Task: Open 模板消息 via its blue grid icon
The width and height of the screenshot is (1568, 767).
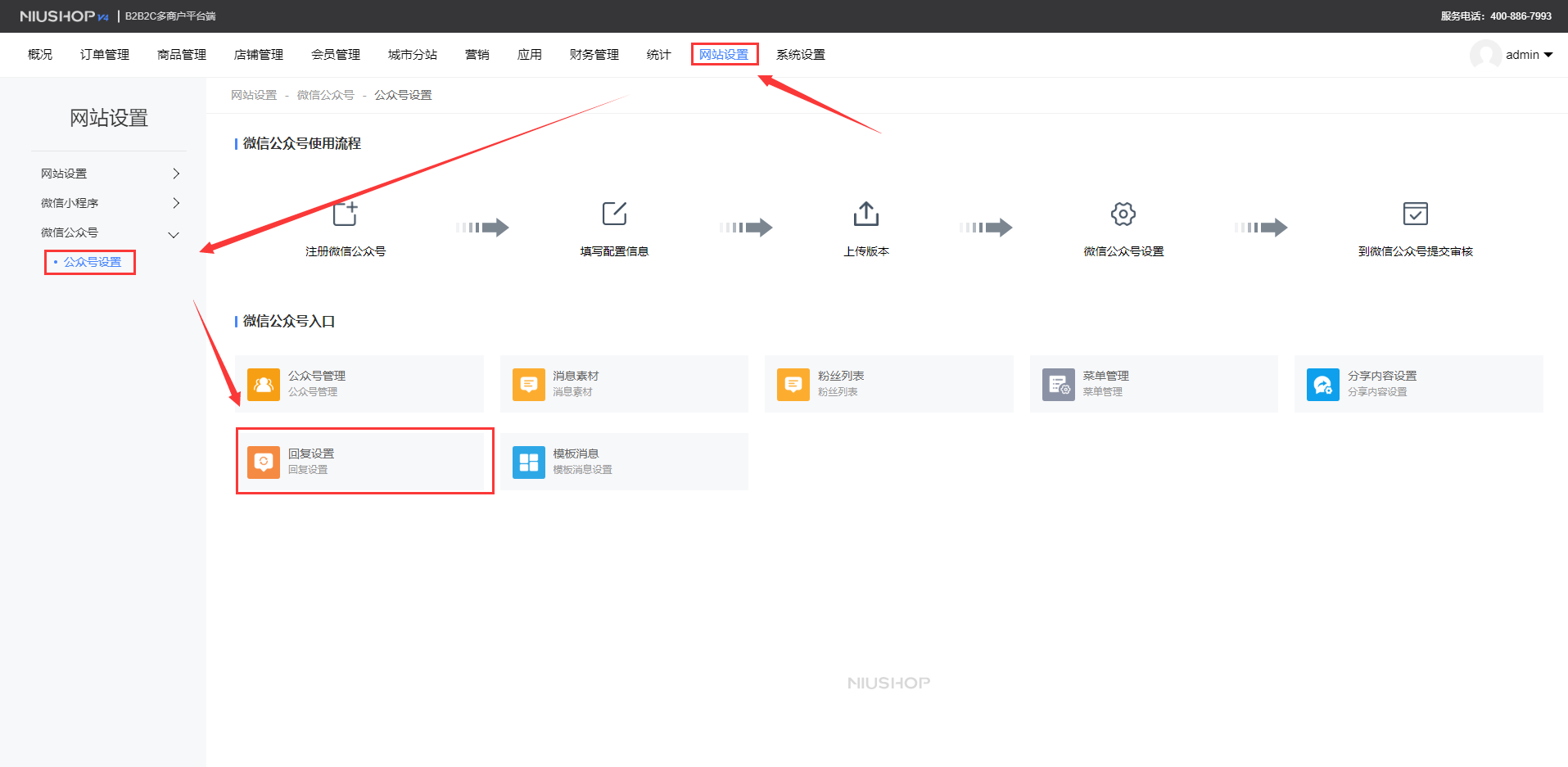Action: pyautogui.click(x=529, y=462)
